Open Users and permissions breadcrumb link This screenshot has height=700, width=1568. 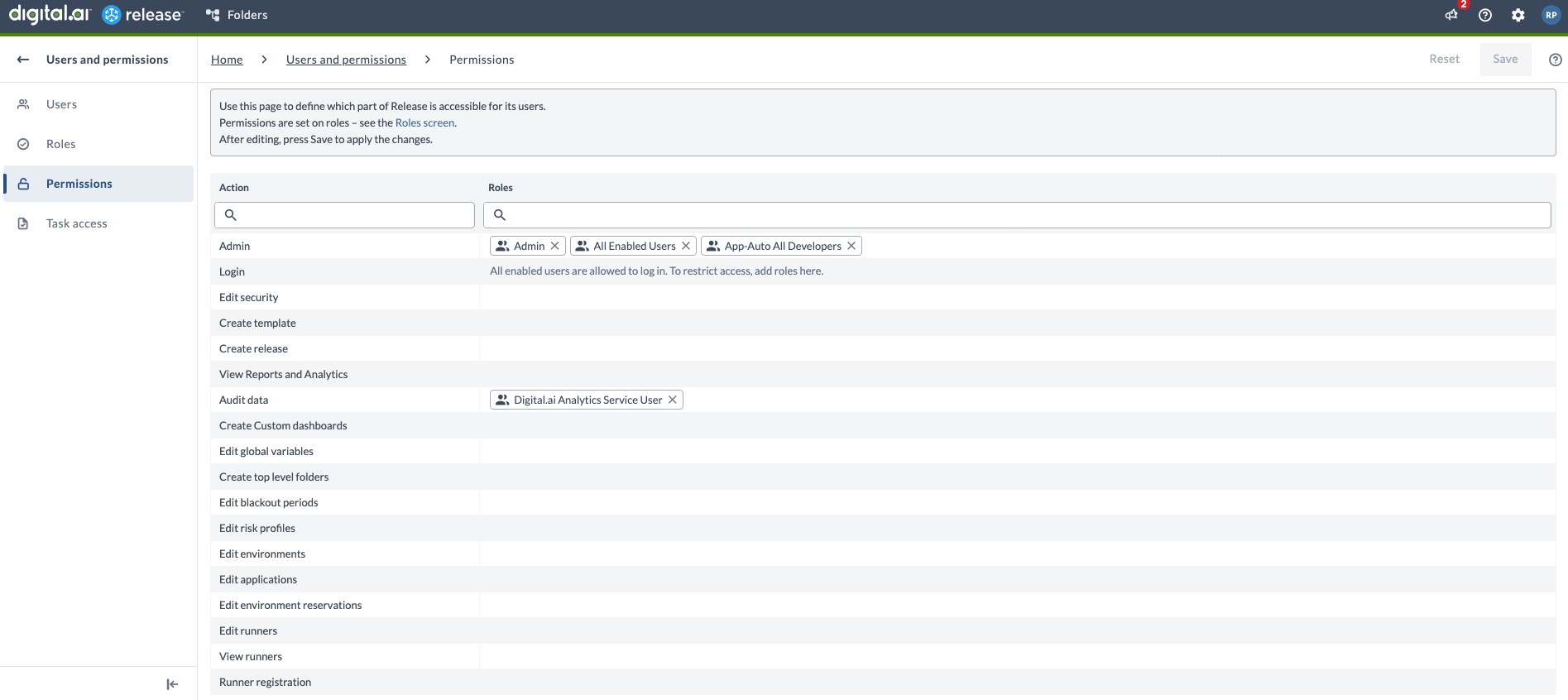coord(346,60)
